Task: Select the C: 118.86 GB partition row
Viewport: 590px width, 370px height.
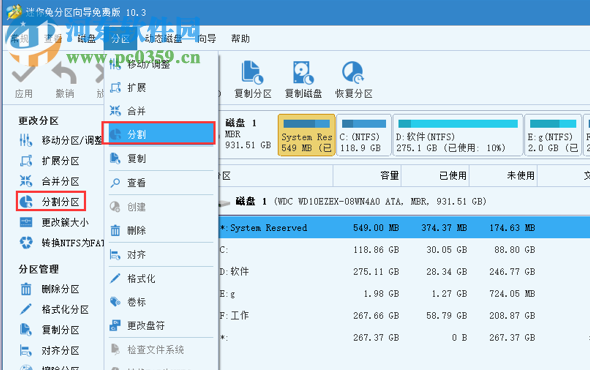Action: click(x=404, y=250)
